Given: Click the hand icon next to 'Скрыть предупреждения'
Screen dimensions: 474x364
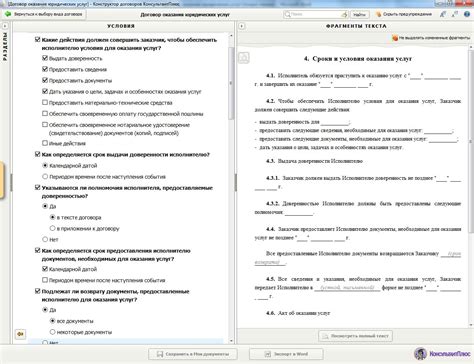Looking at the screenshot, I should pyautogui.click(x=378, y=14).
